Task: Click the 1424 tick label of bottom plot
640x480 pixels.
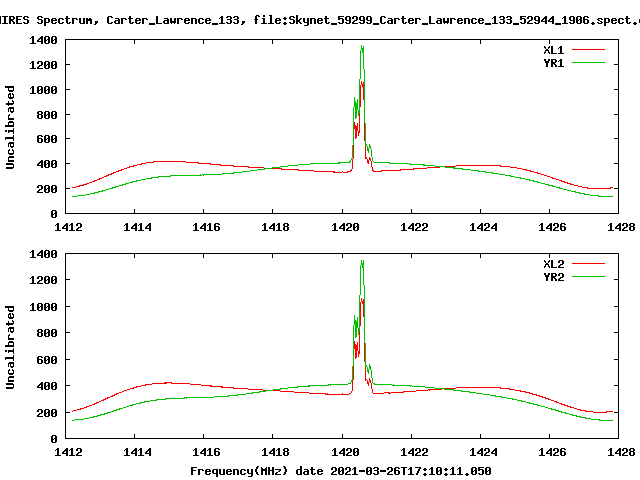Action: click(483, 452)
